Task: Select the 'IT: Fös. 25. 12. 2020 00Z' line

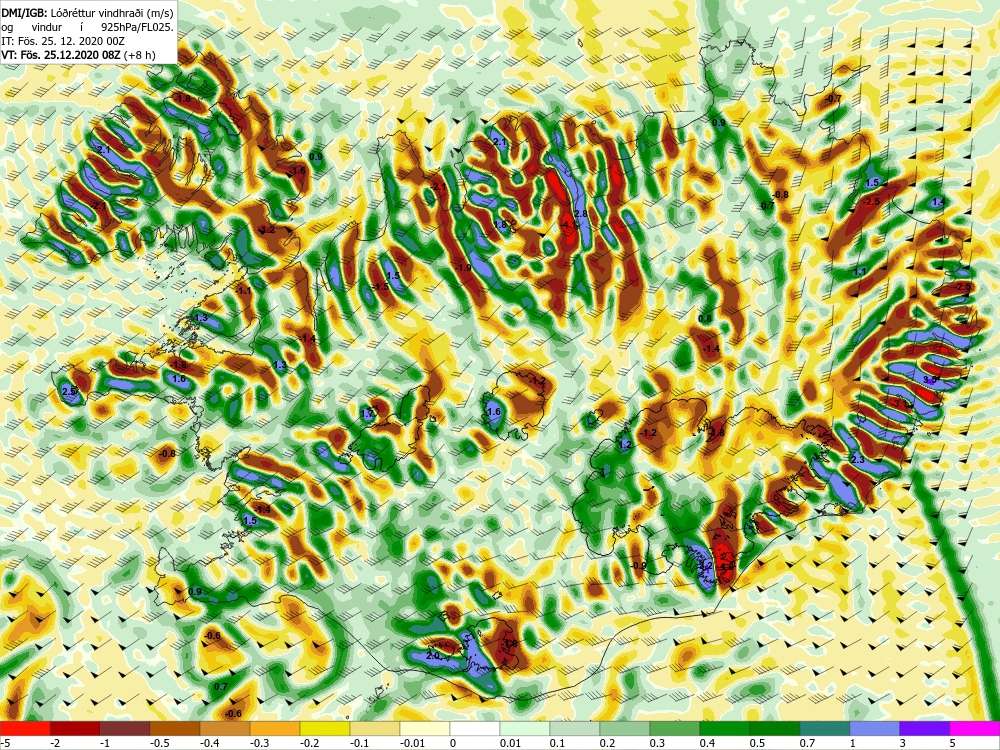Action: pos(63,41)
